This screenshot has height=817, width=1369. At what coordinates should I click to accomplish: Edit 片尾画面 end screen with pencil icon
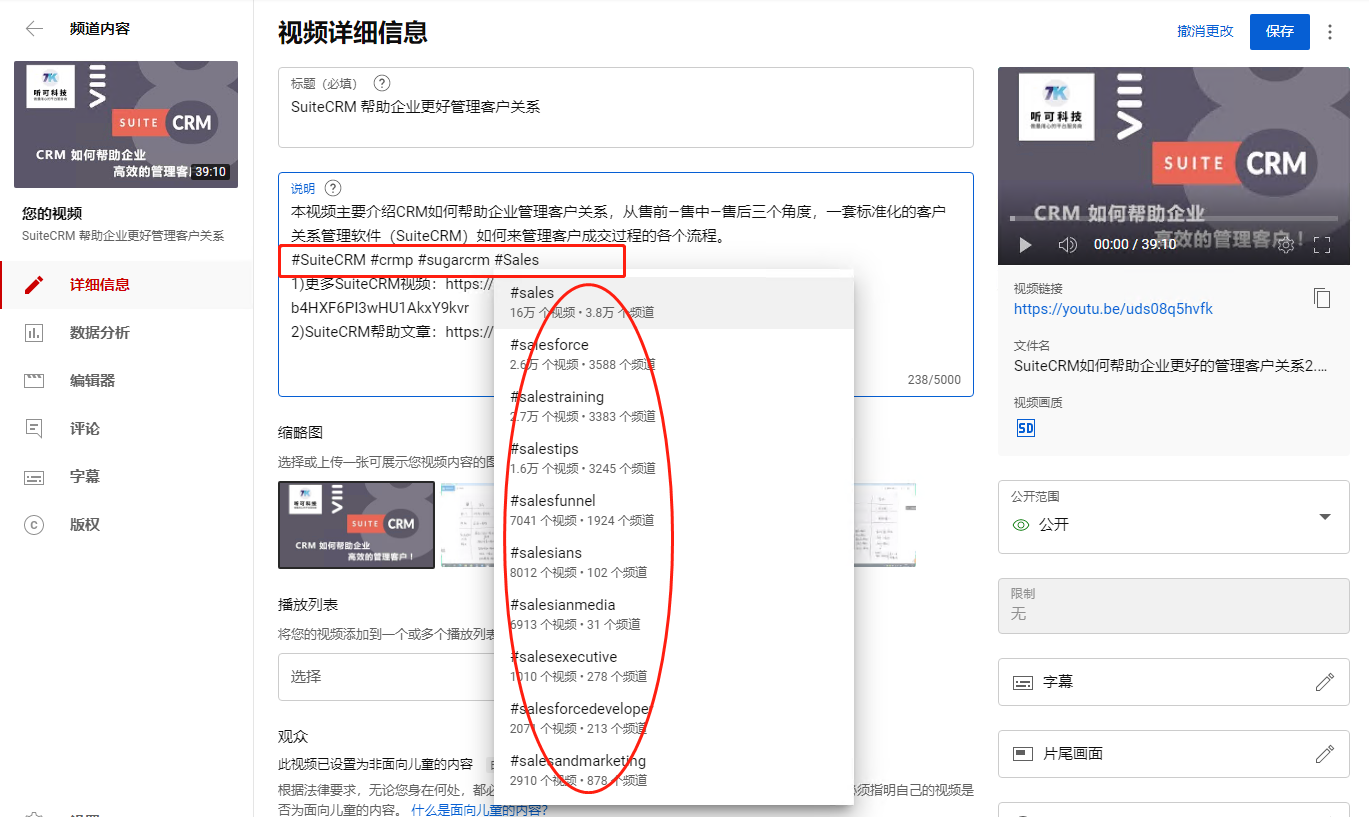coord(1324,754)
